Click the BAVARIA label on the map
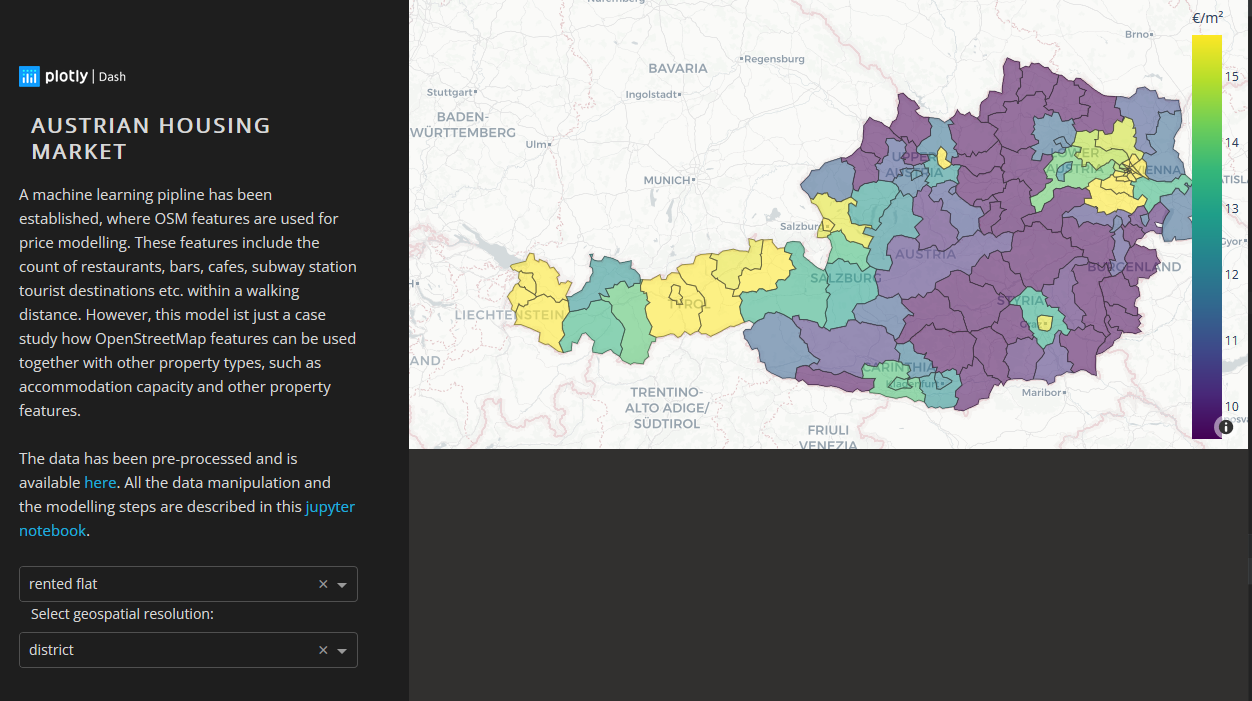 tap(678, 68)
